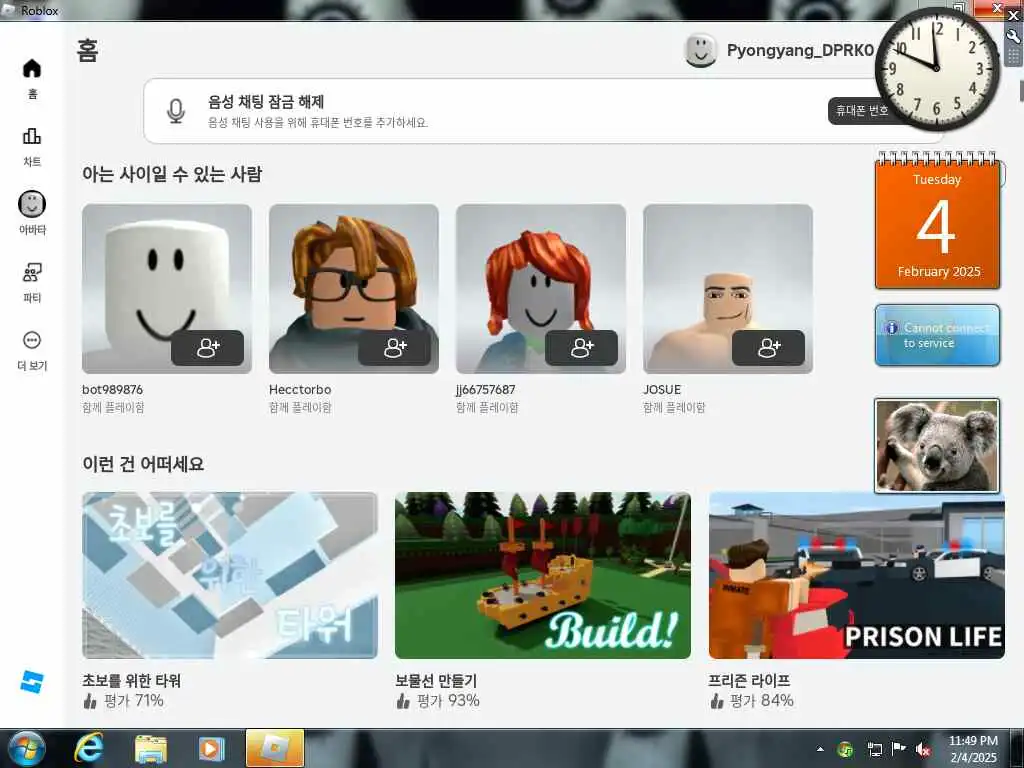Open the Build a Boat game thumbnail
This screenshot has width=1024, height=768.
point(543,575)
